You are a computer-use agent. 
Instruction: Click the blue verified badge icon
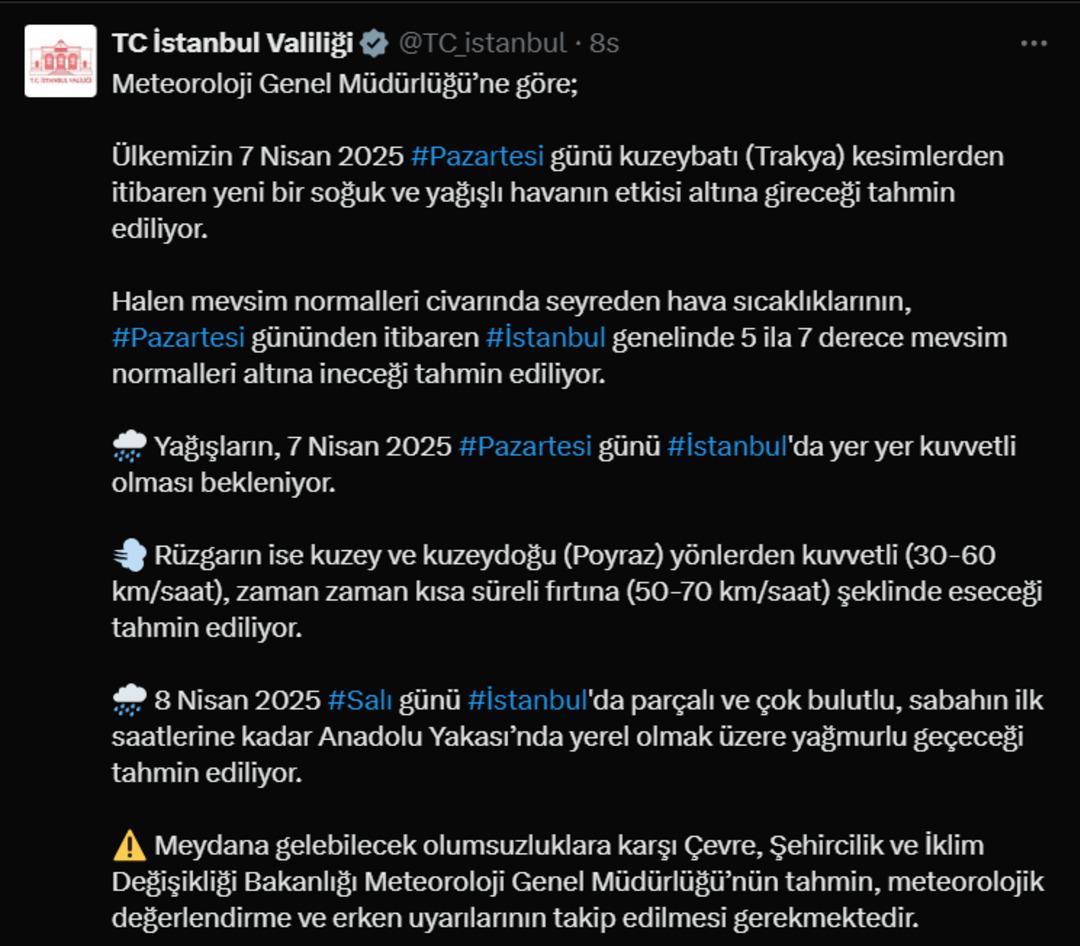375,44
